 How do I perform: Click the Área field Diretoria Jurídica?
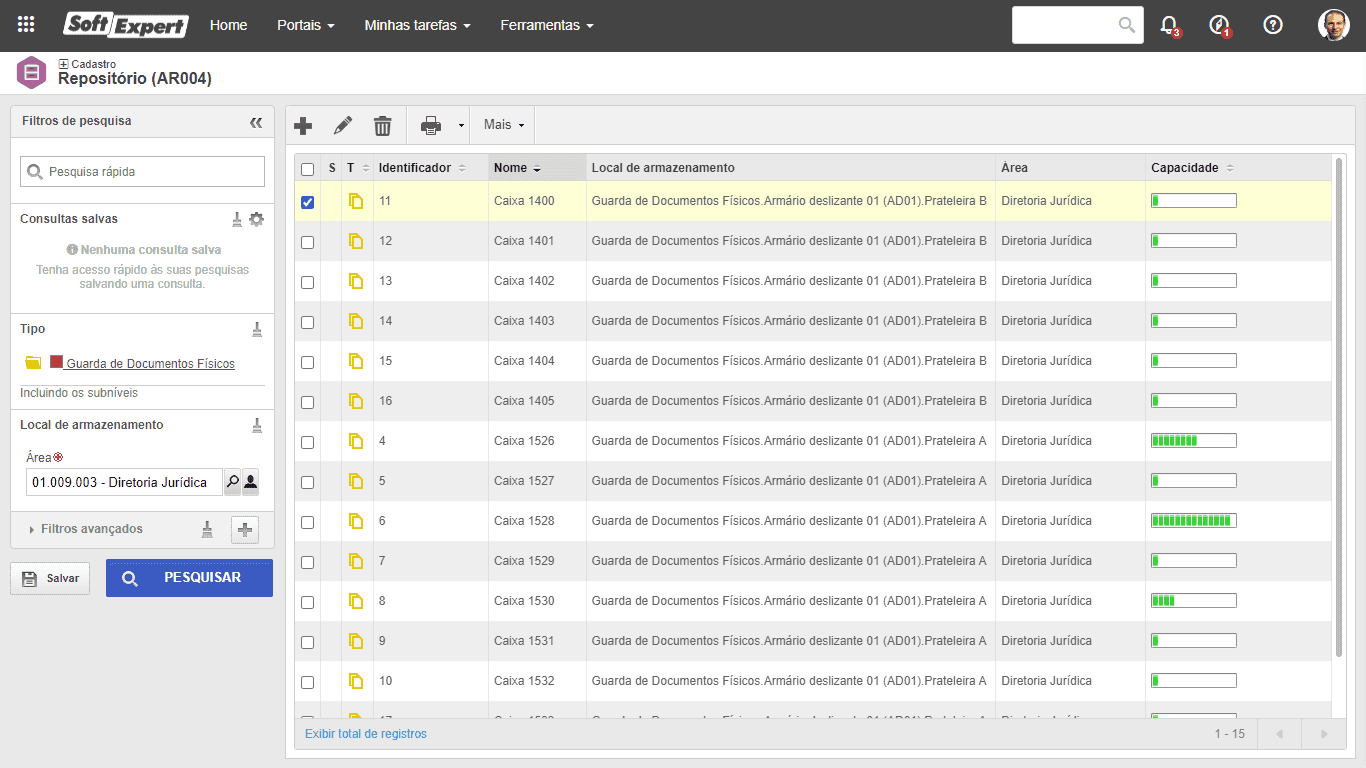coord(124,482)
